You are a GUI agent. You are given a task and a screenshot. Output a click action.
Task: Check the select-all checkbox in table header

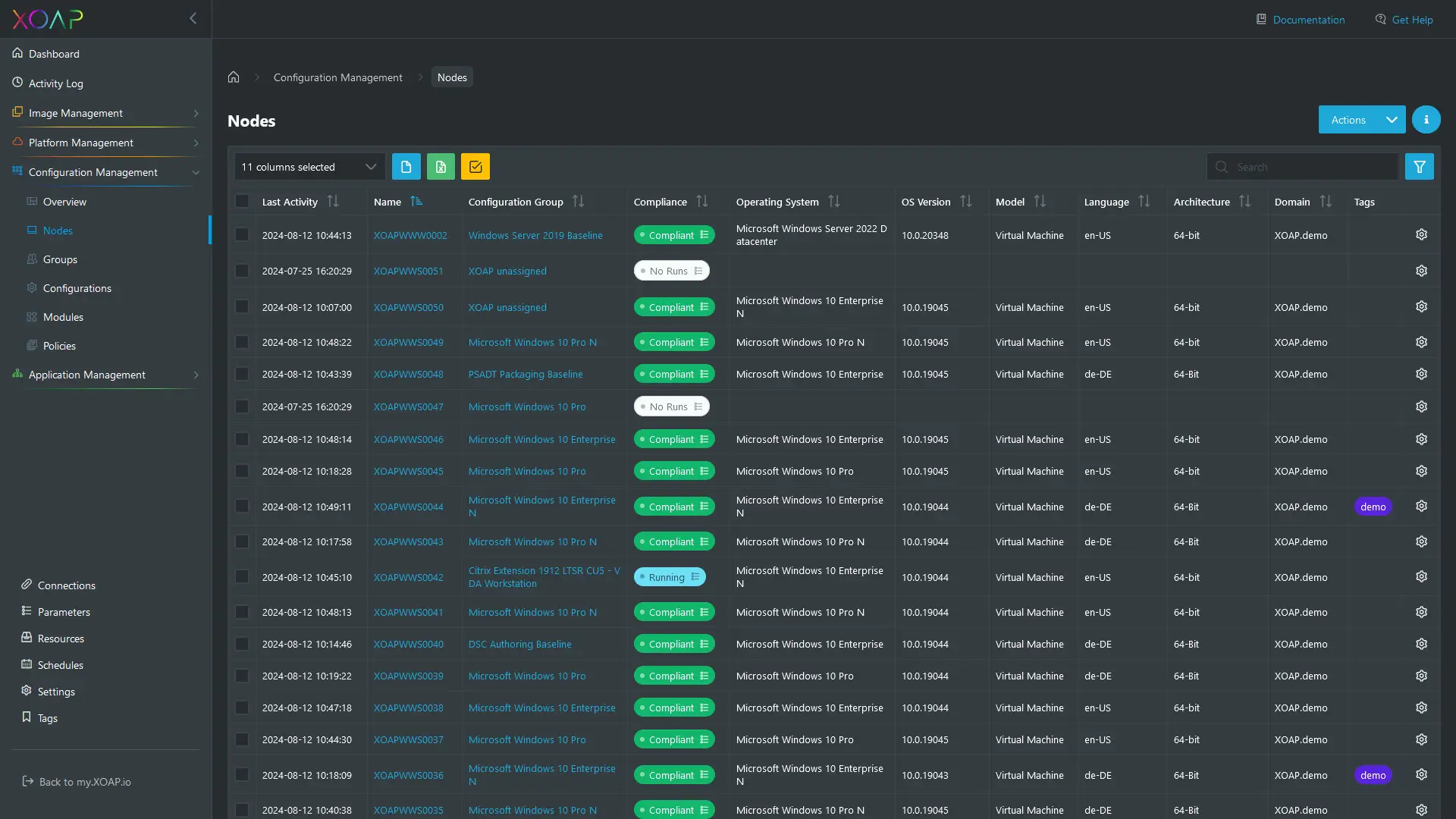(x=241, y=201)
